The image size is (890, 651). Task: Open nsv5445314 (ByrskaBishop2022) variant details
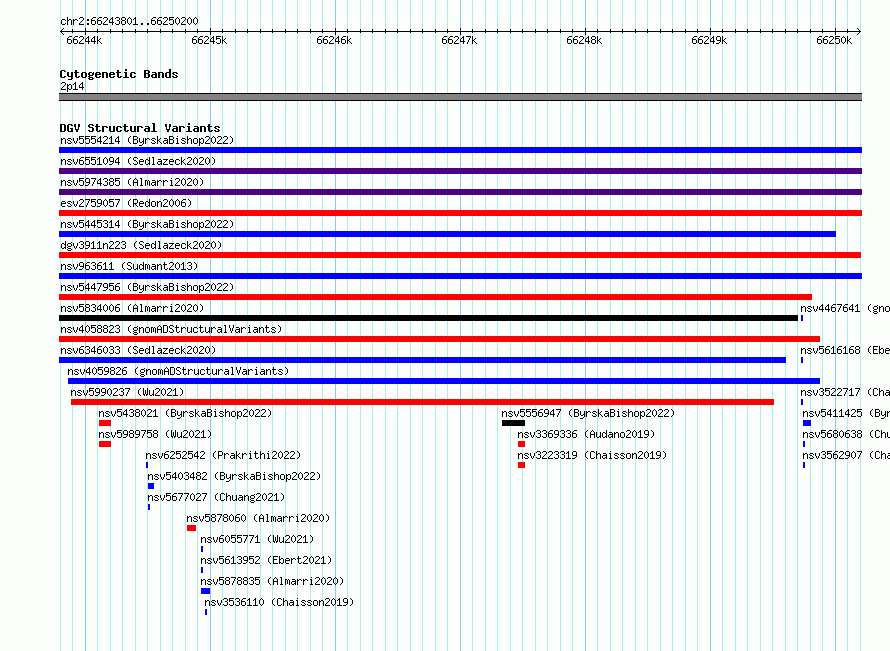coord(147,224)
